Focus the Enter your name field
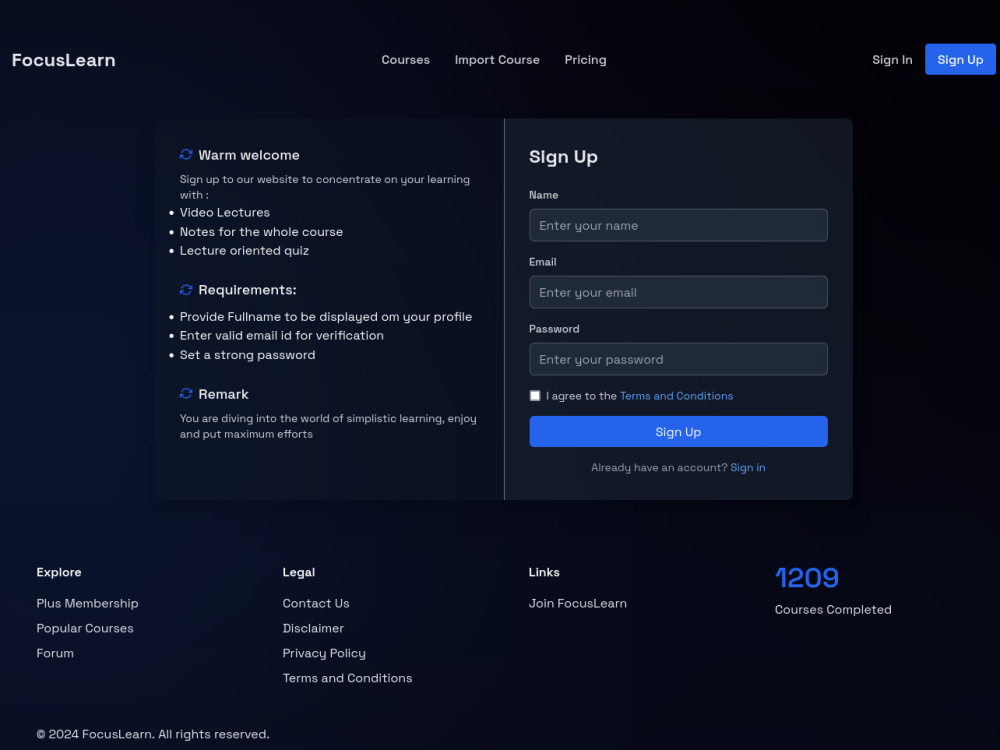The width and height of the screenshot is (1000, 750). coord(678,225)
